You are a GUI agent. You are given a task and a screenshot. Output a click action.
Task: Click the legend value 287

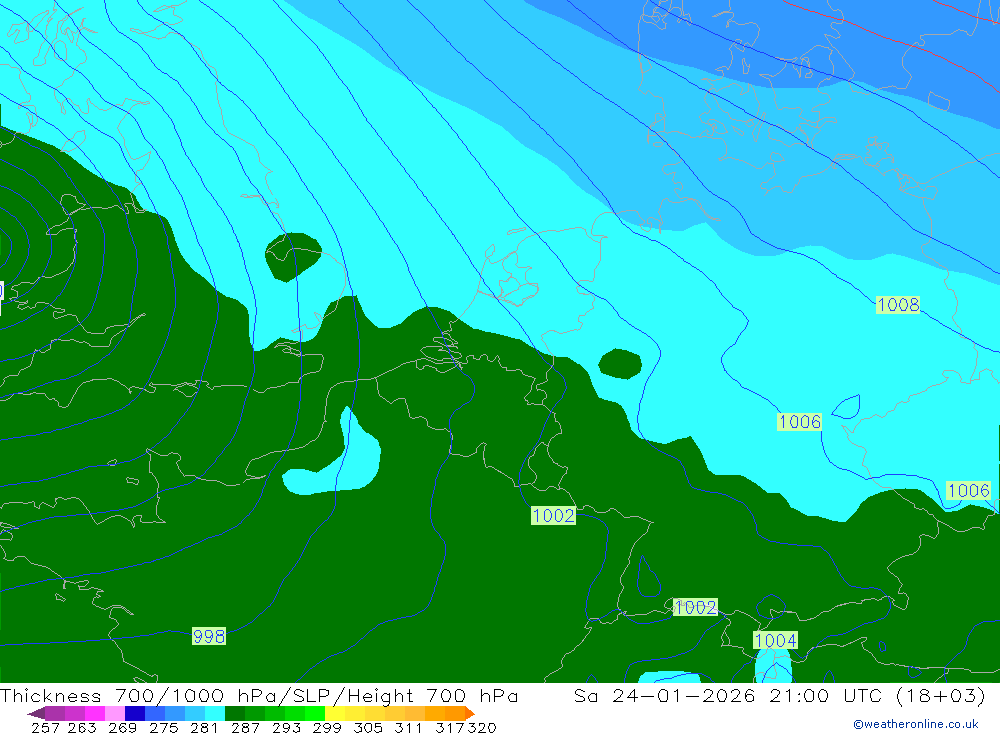pos(245,727)
